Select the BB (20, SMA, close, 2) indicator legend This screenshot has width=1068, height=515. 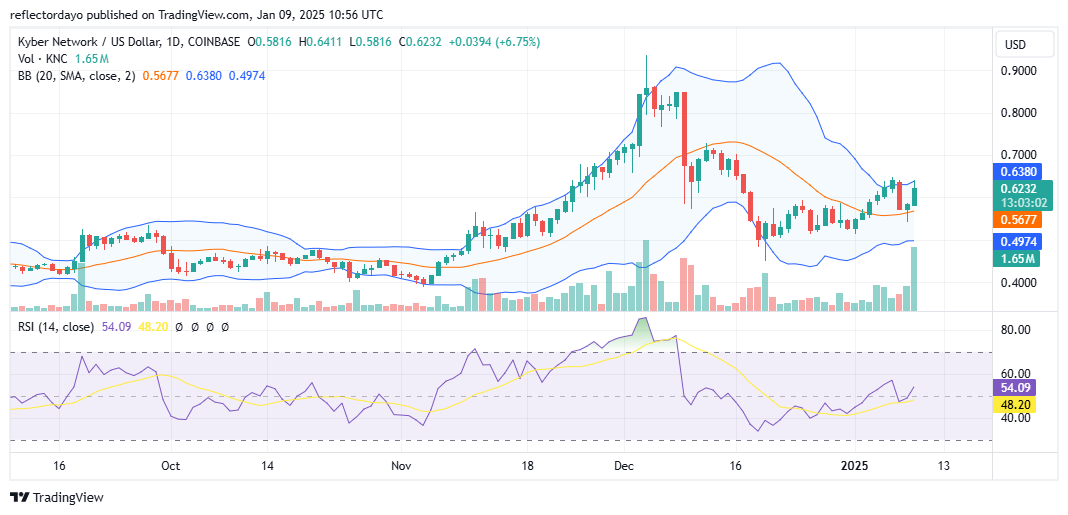pos(75,76)
